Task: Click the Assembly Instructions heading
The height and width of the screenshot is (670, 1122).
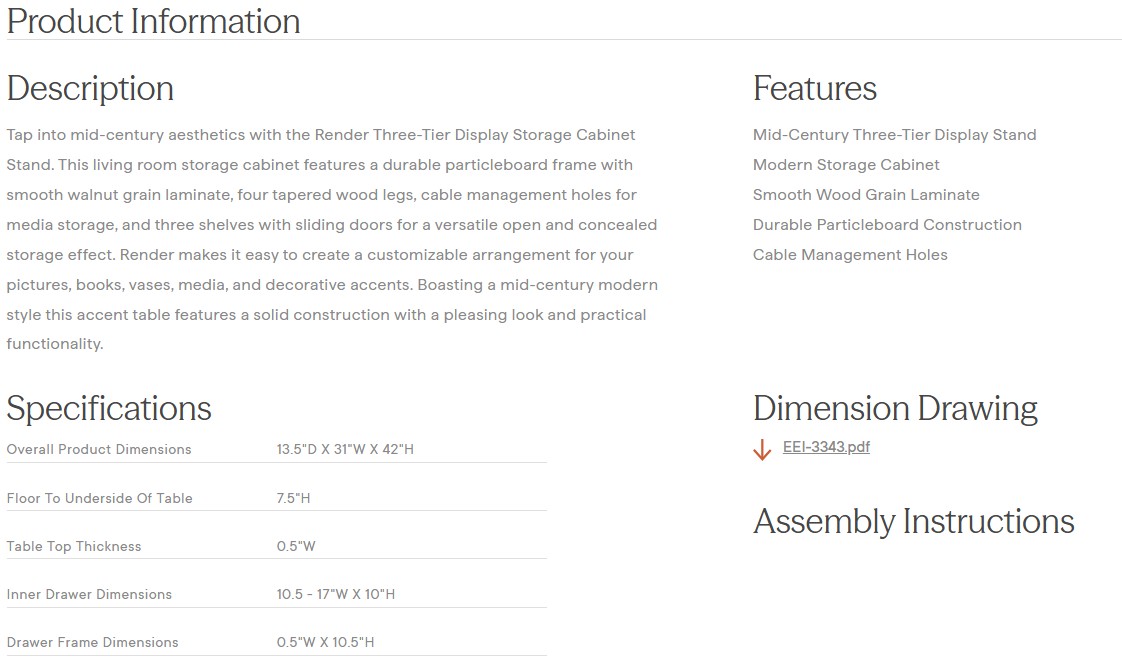Action: point(913,521)
